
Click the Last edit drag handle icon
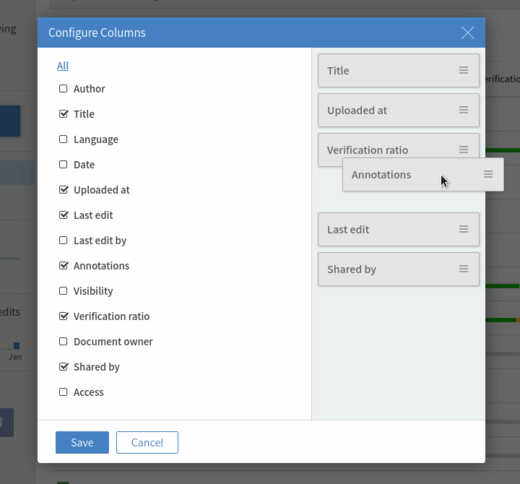(463, 229)
